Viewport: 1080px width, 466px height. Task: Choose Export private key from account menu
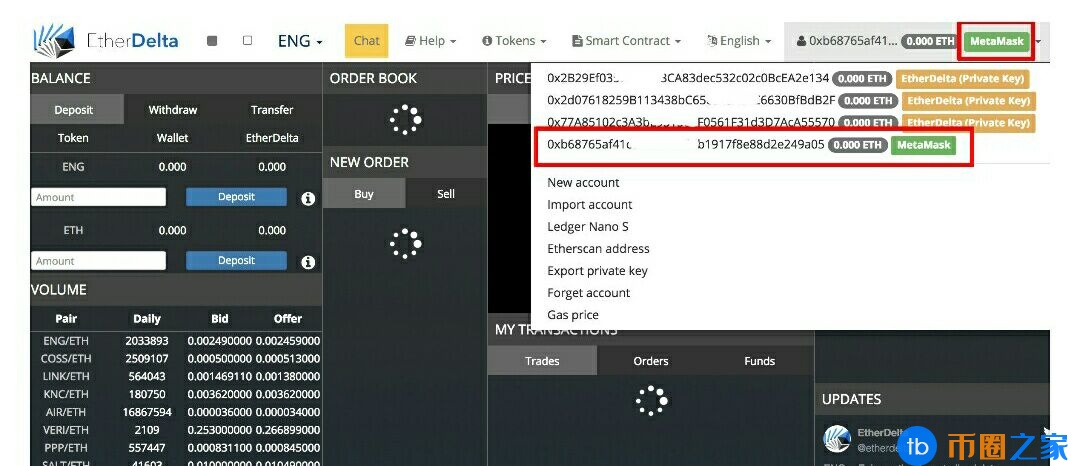(597, 271)
